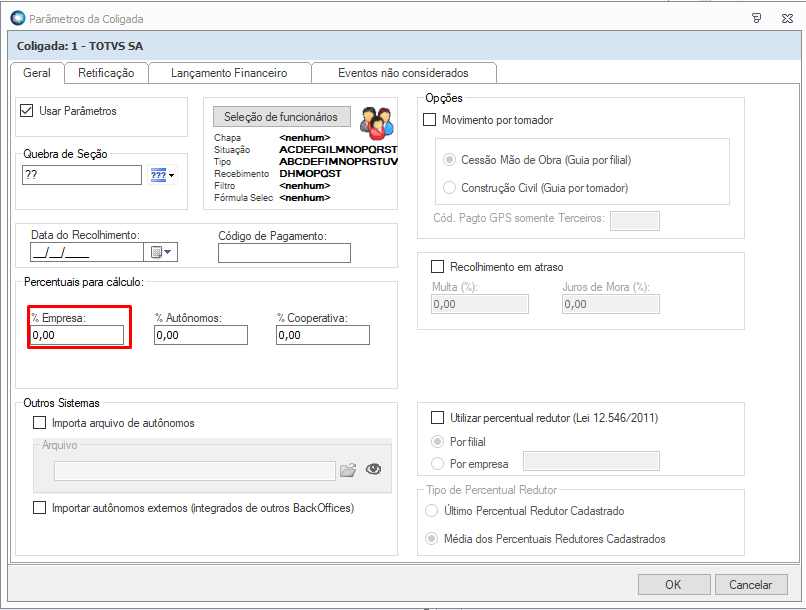Switch to the Geral tab
Viewport: 806px width, 610px height.
[37, 73]
